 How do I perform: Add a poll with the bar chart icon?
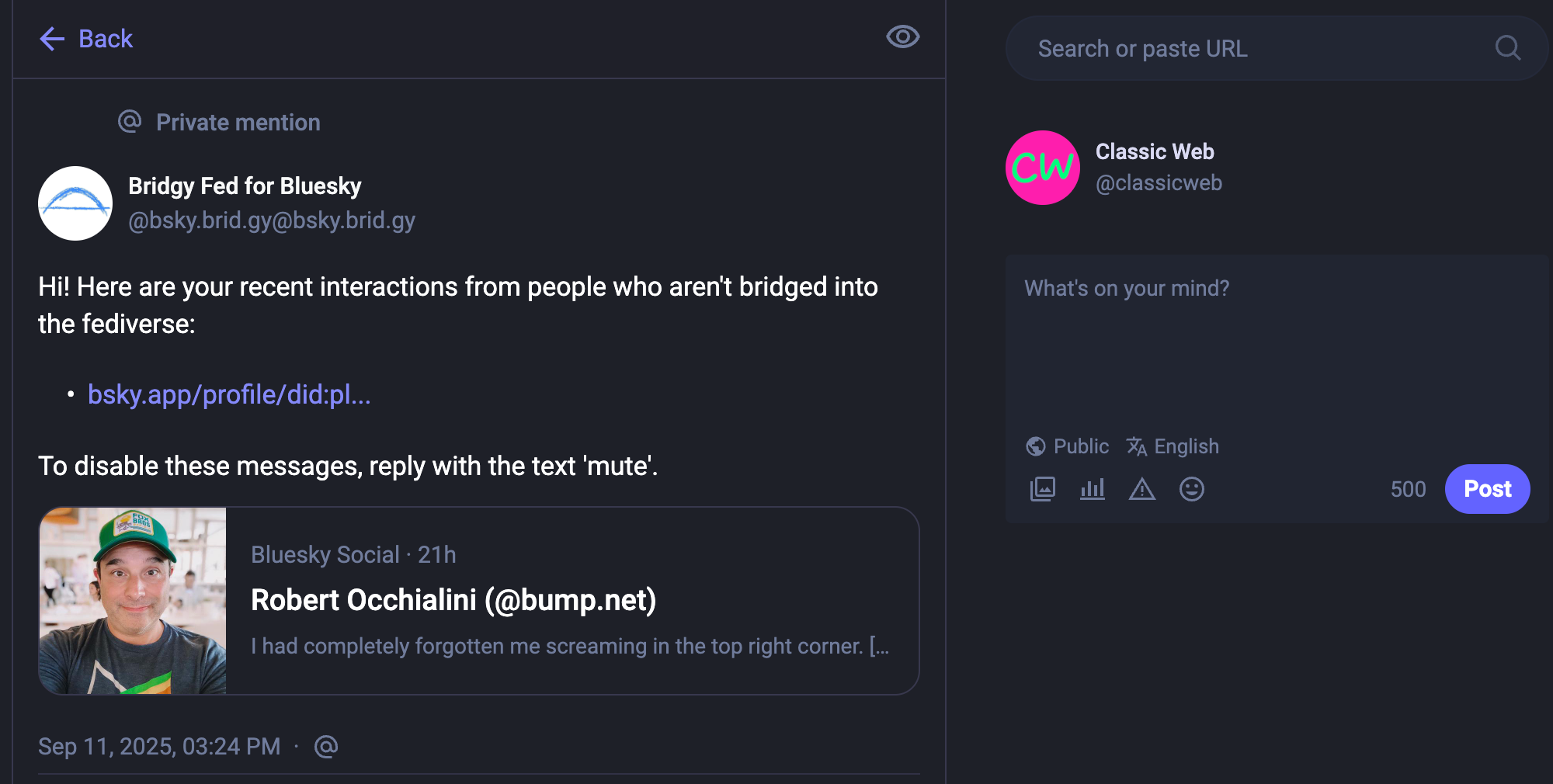[1092, 489]
